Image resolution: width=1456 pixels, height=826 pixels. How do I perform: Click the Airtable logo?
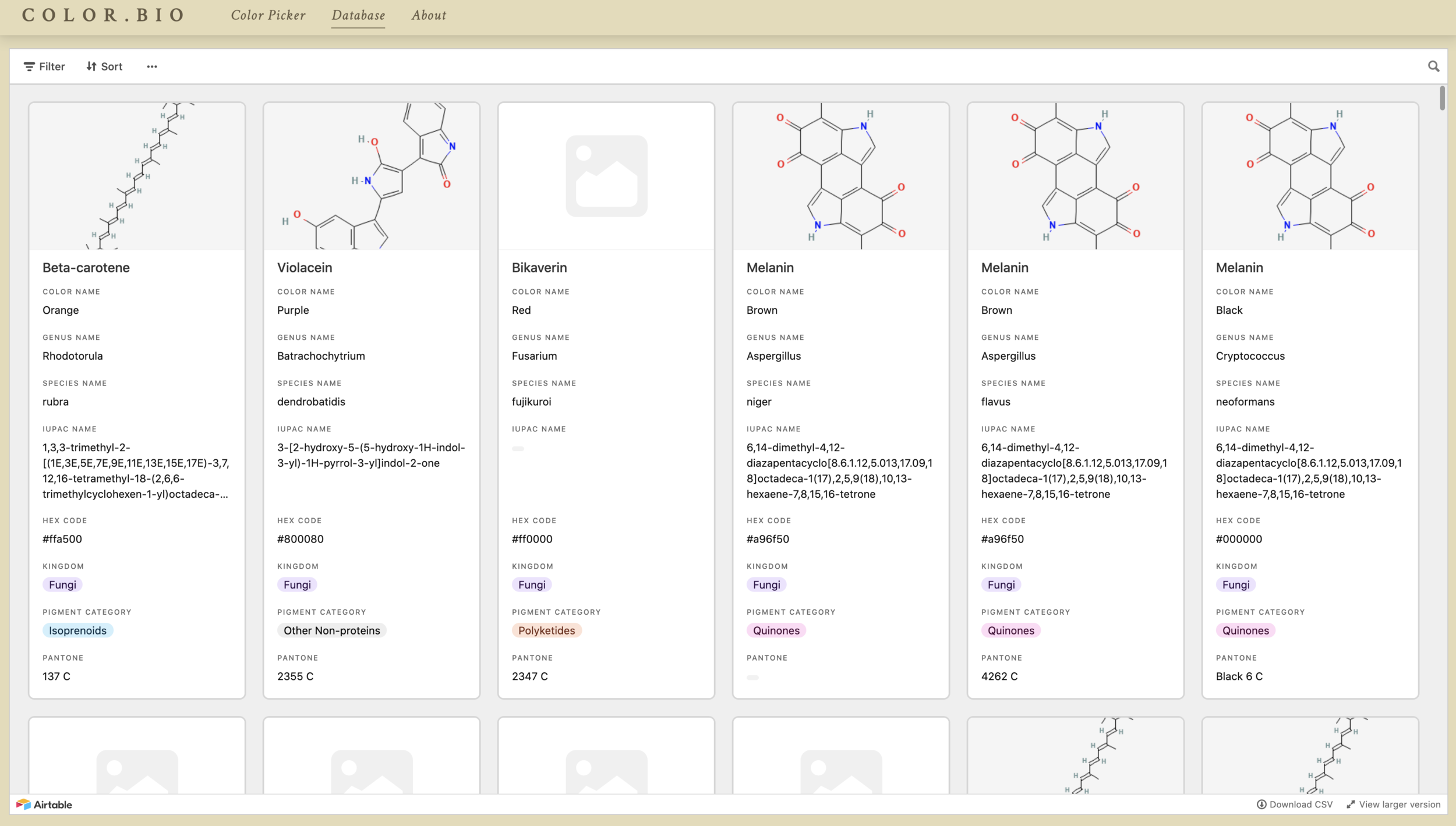pos(44,804)
